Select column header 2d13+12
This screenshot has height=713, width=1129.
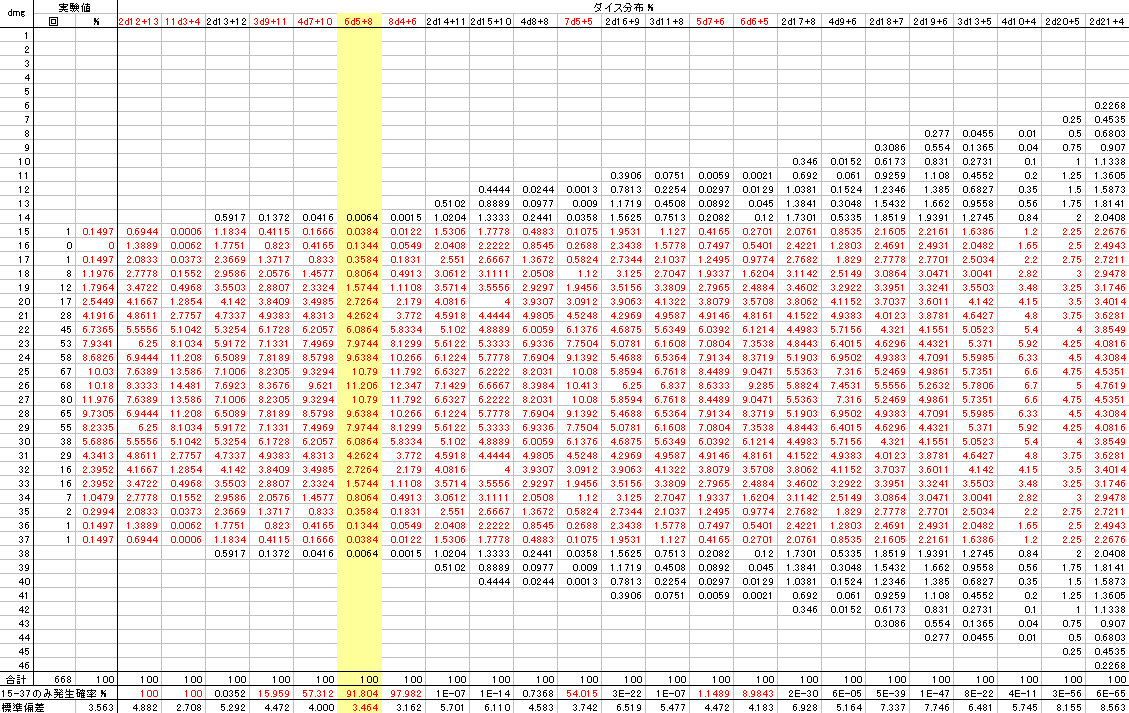pos(228,22)
